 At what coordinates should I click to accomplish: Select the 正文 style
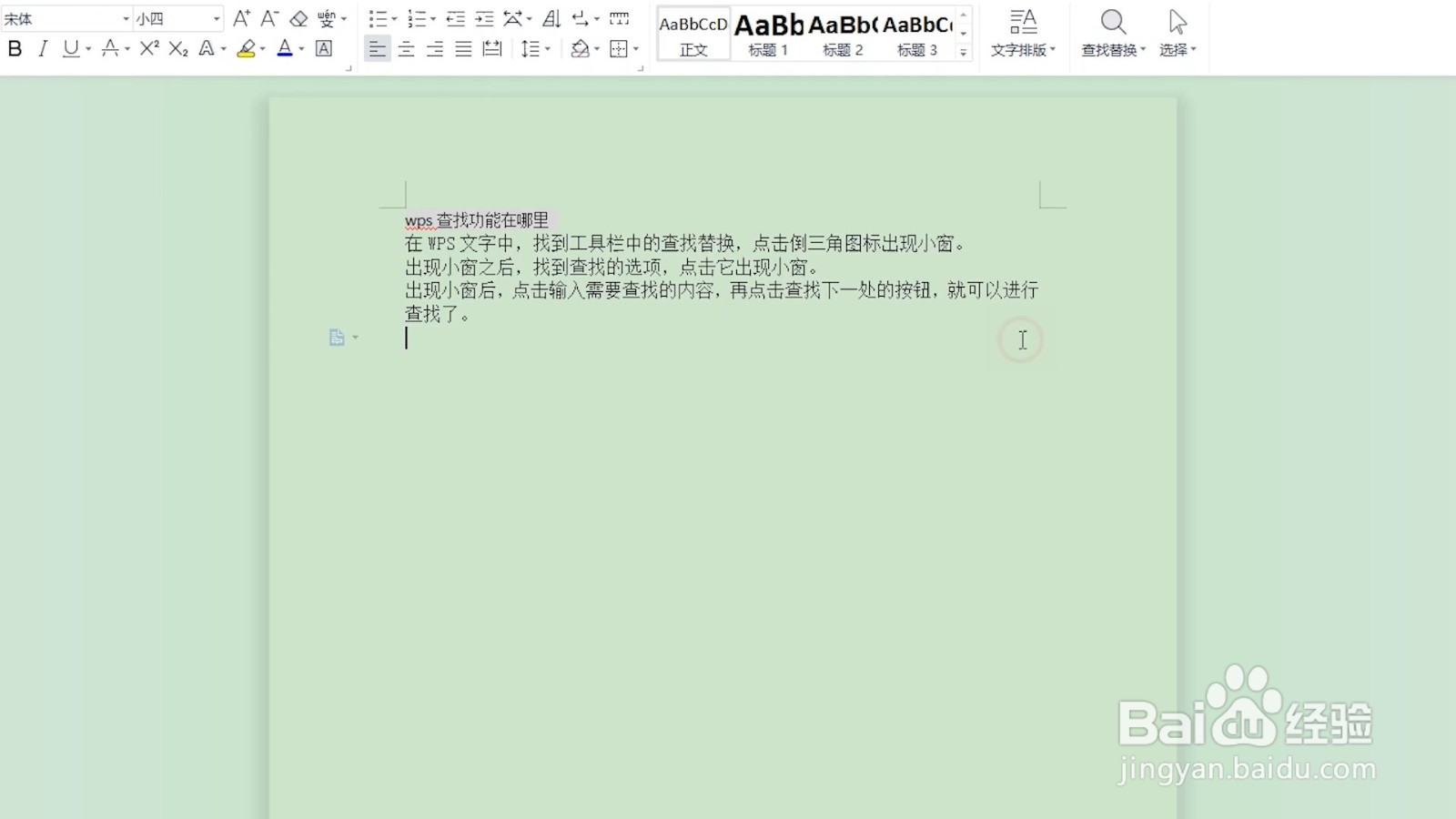point(693,34)
